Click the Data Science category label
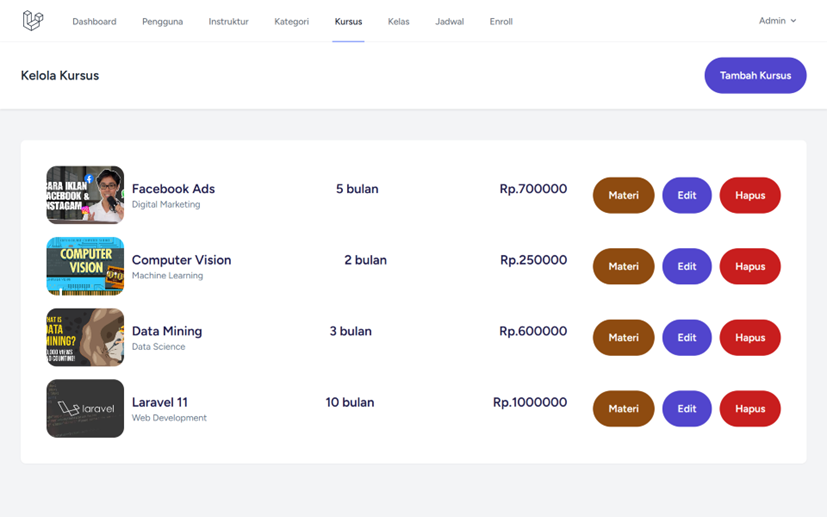This screenshot has width=827, height=517. 158,347
